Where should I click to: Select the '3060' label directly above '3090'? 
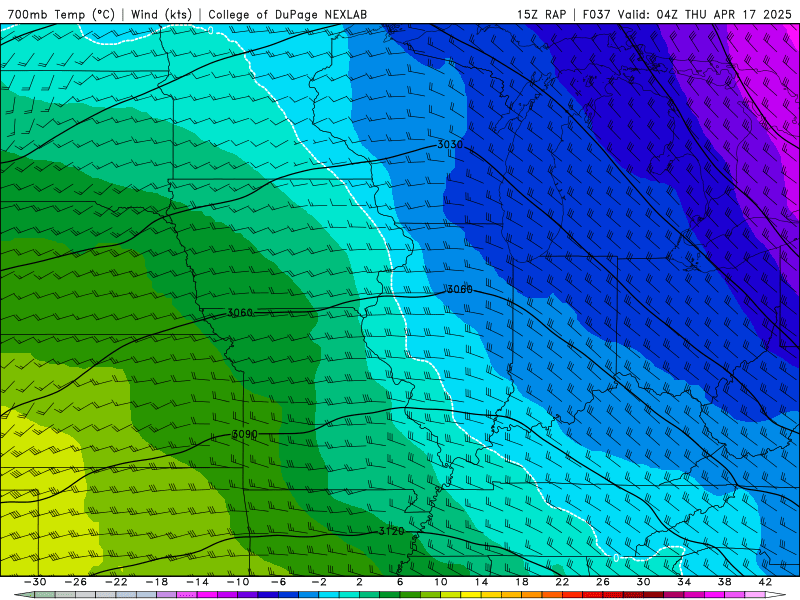[240, 312]
